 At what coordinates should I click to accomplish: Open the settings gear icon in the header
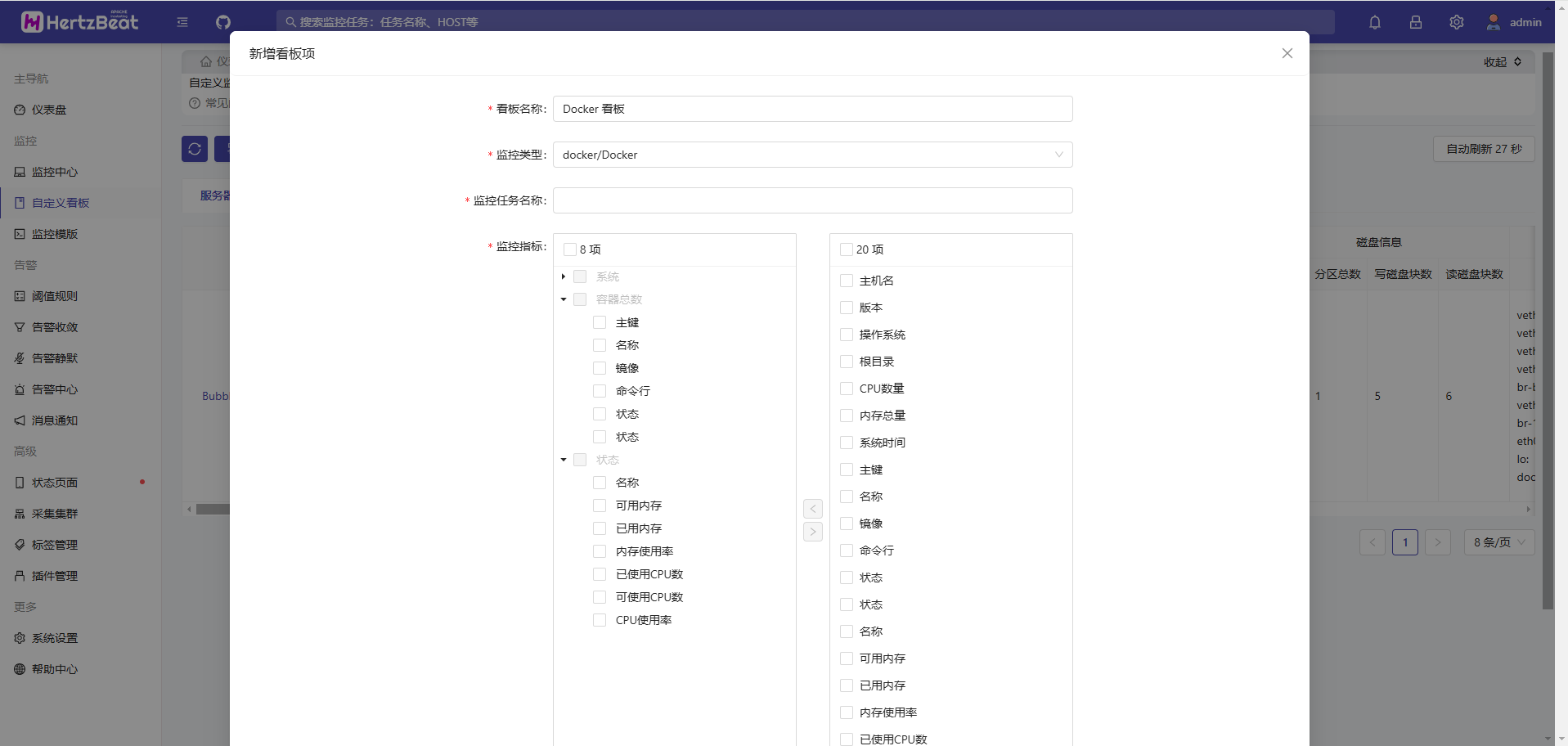(x=1457, y=22)
